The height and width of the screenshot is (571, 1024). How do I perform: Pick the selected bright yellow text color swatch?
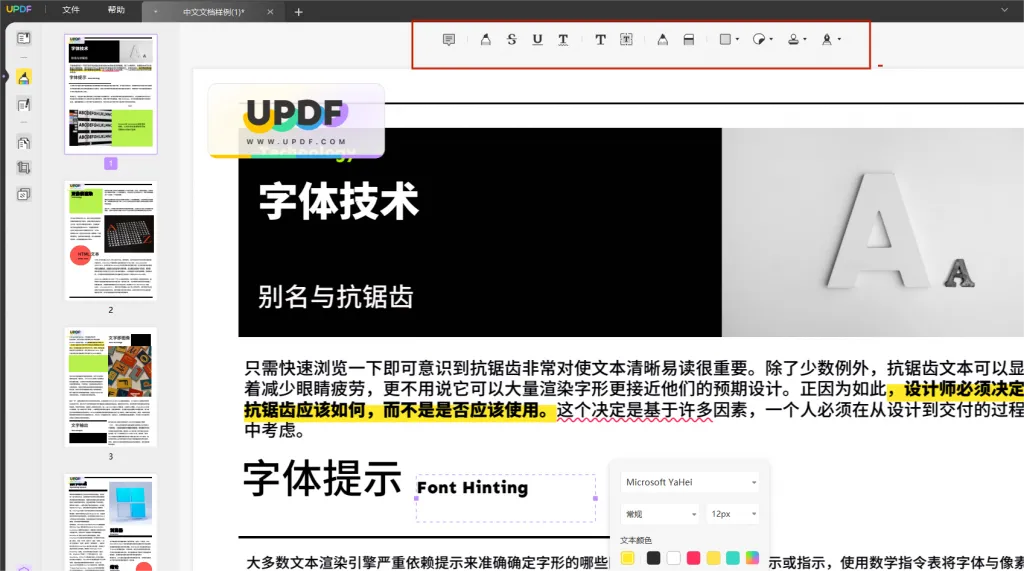pos(628,558)
